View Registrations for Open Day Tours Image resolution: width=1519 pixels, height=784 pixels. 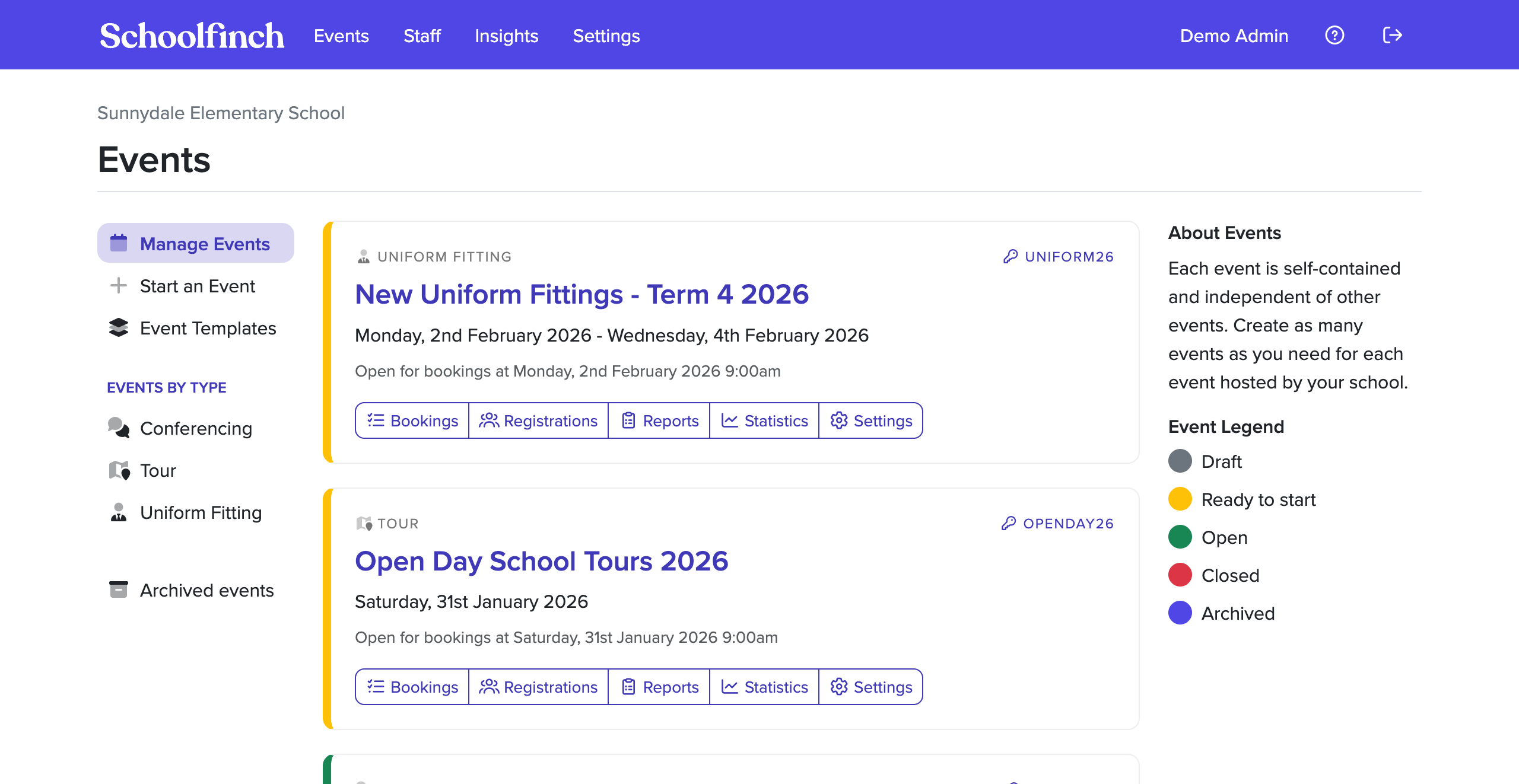538,687
